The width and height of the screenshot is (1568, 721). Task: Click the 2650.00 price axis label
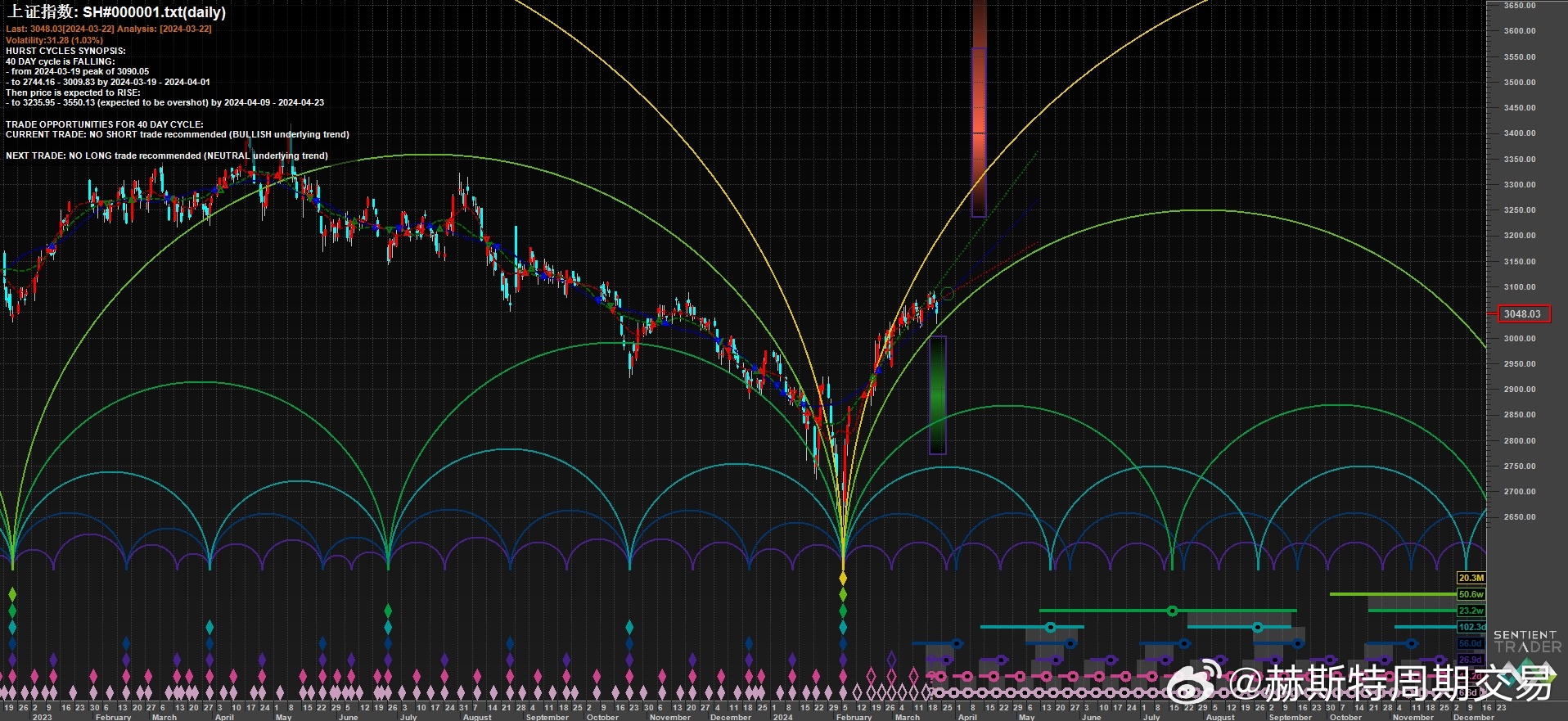click(1520, 517)
